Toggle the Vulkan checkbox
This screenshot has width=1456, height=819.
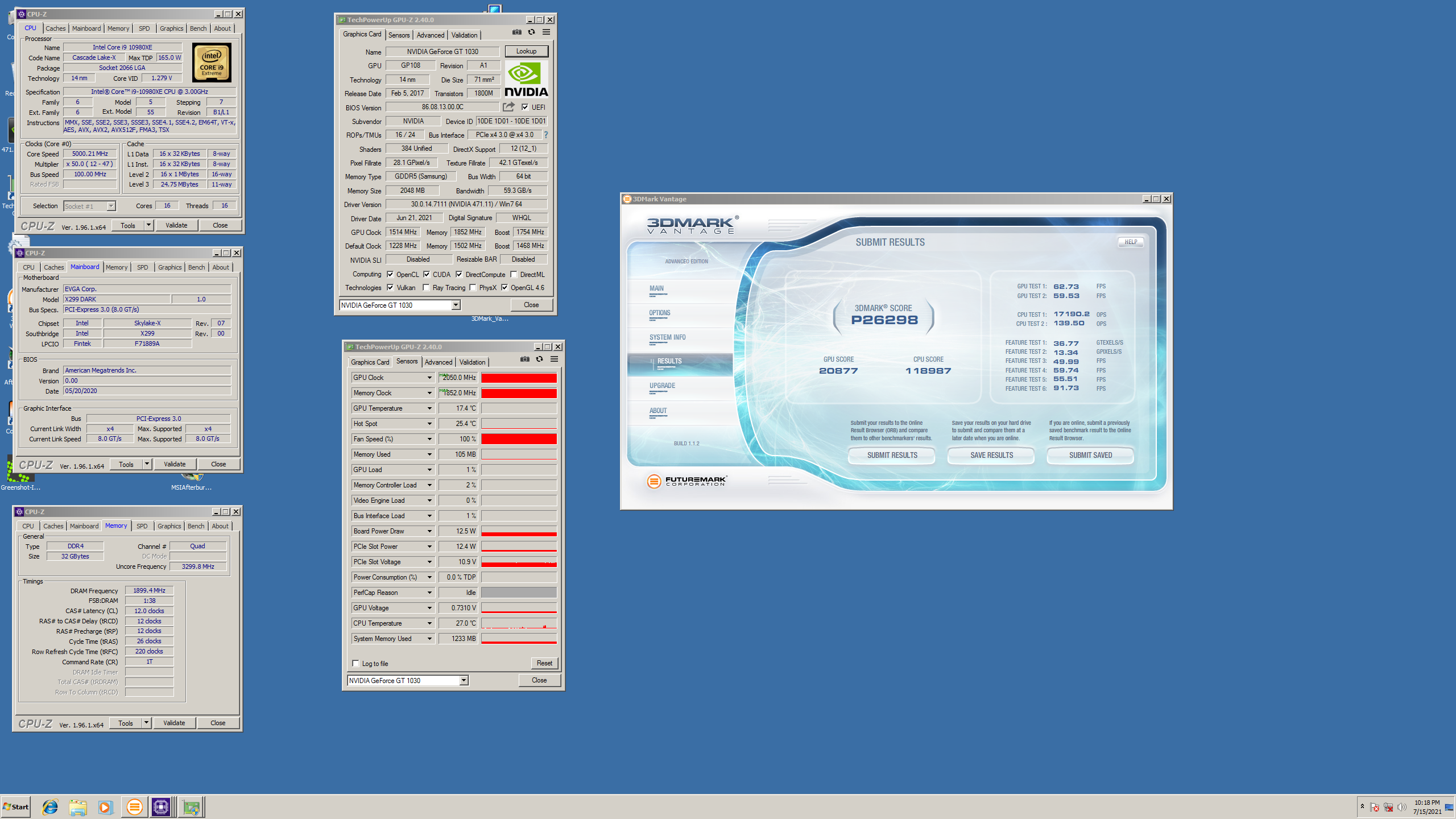pyautogui.click(x=390, y=287)
